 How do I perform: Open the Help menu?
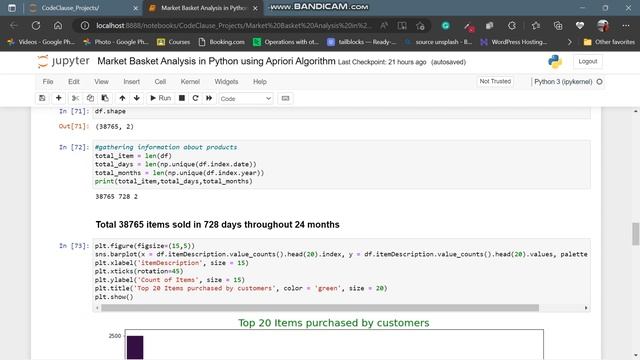click(x=260, y=82)
